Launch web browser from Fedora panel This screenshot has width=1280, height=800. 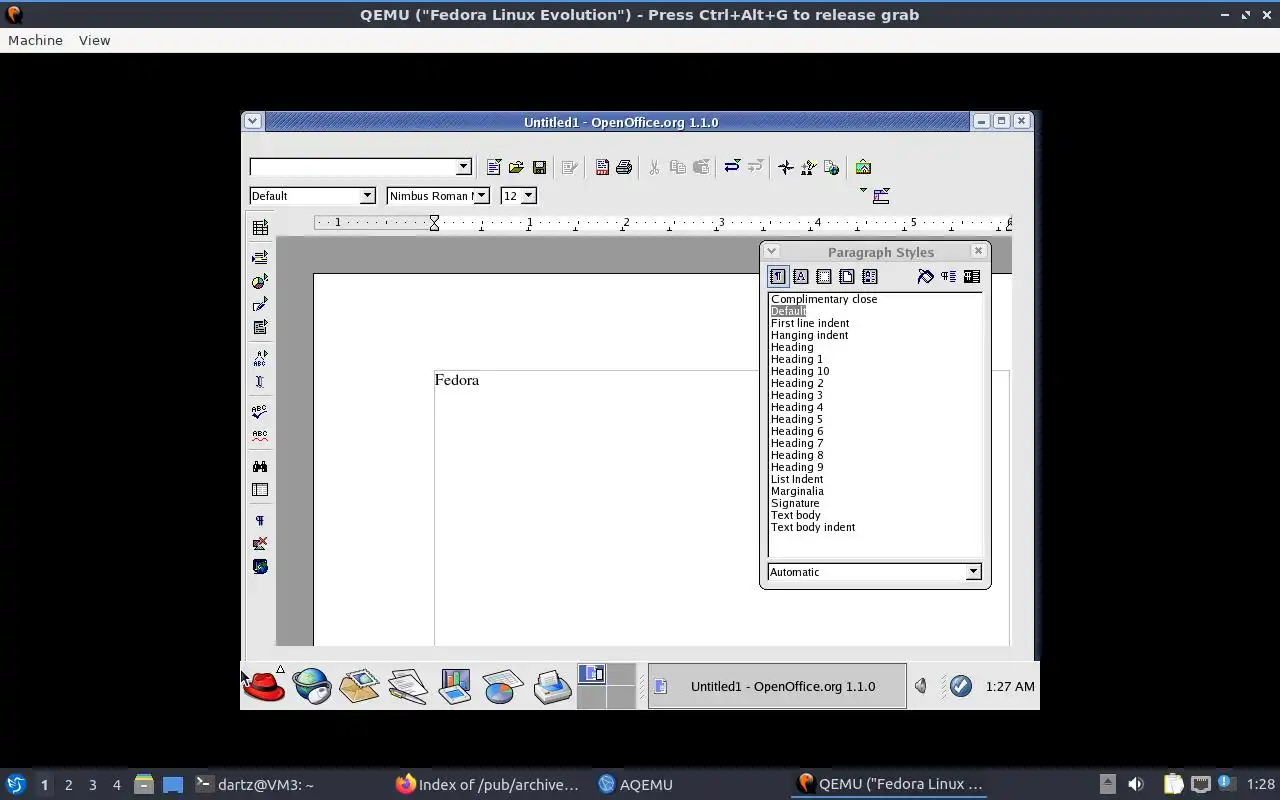point(312,686)
